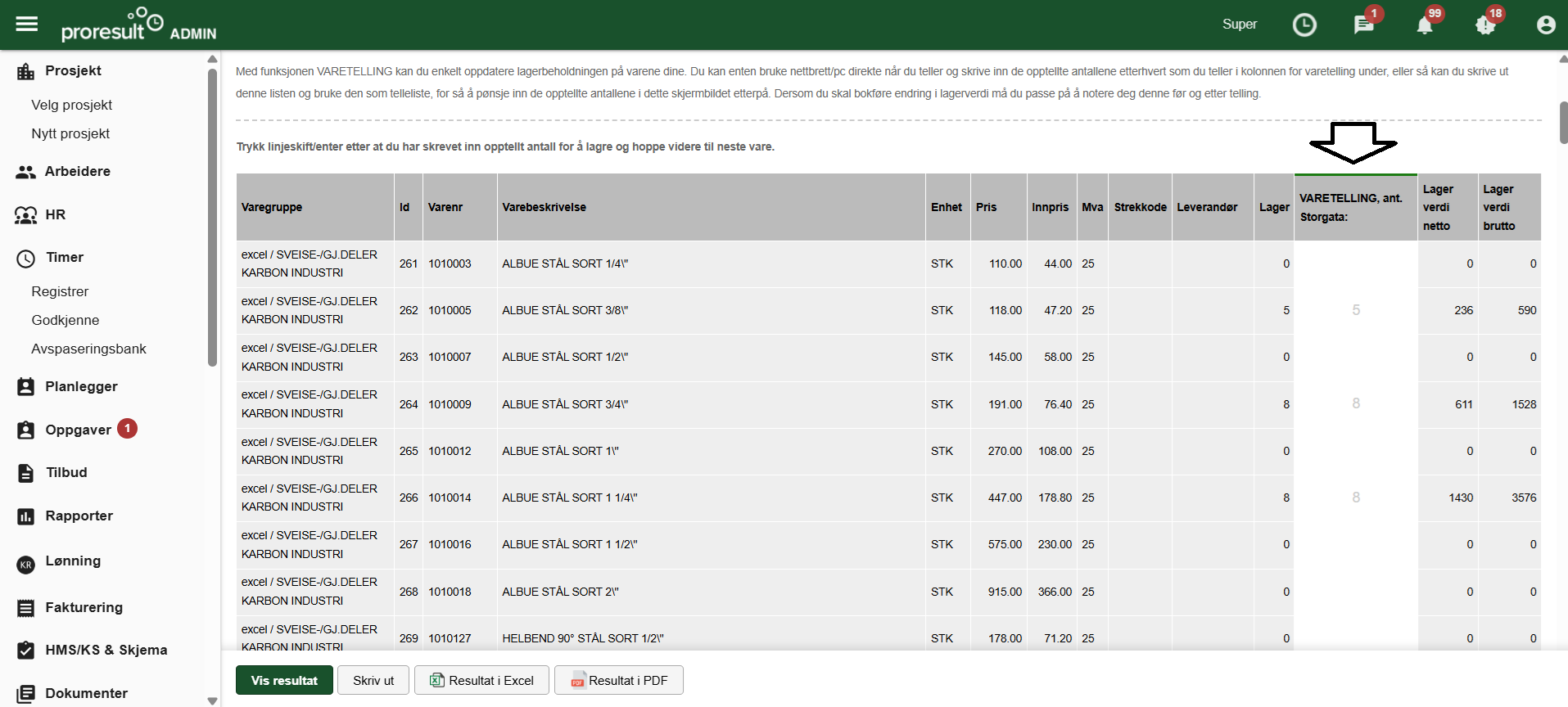Open alerts icon showing 18
The height and width of the screenshot is (707, 1568).
pos(1485,25)
